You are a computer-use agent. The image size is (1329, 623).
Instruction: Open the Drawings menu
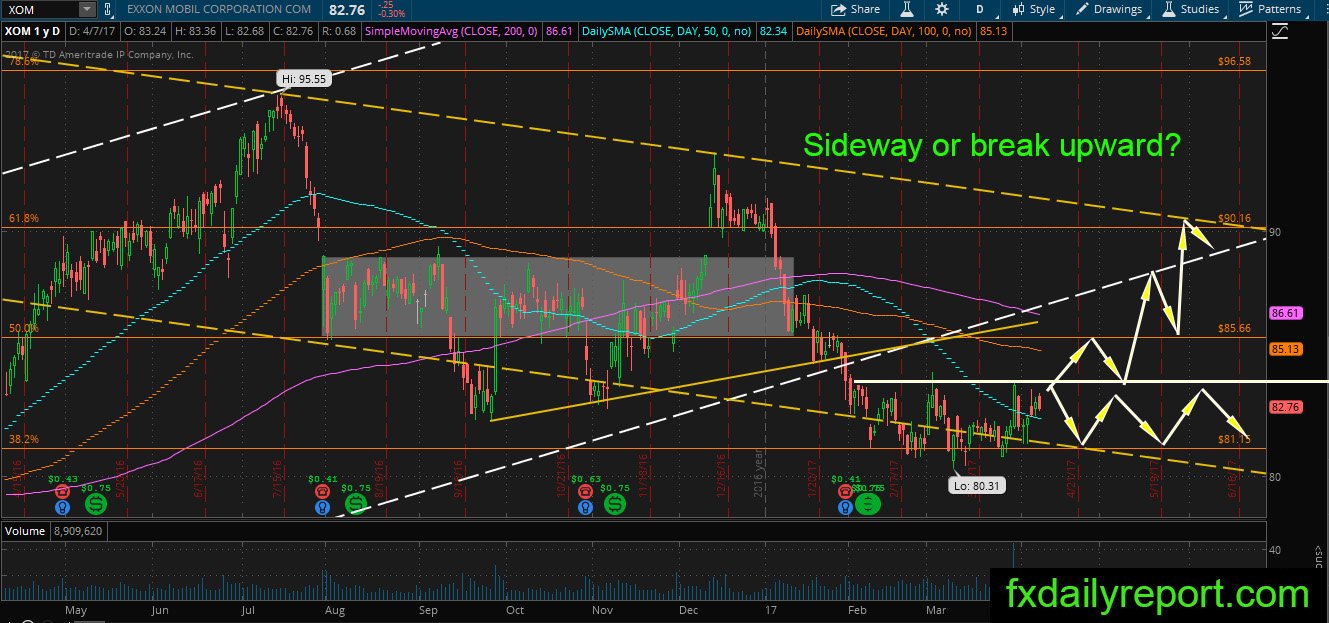coord(1109,9)
